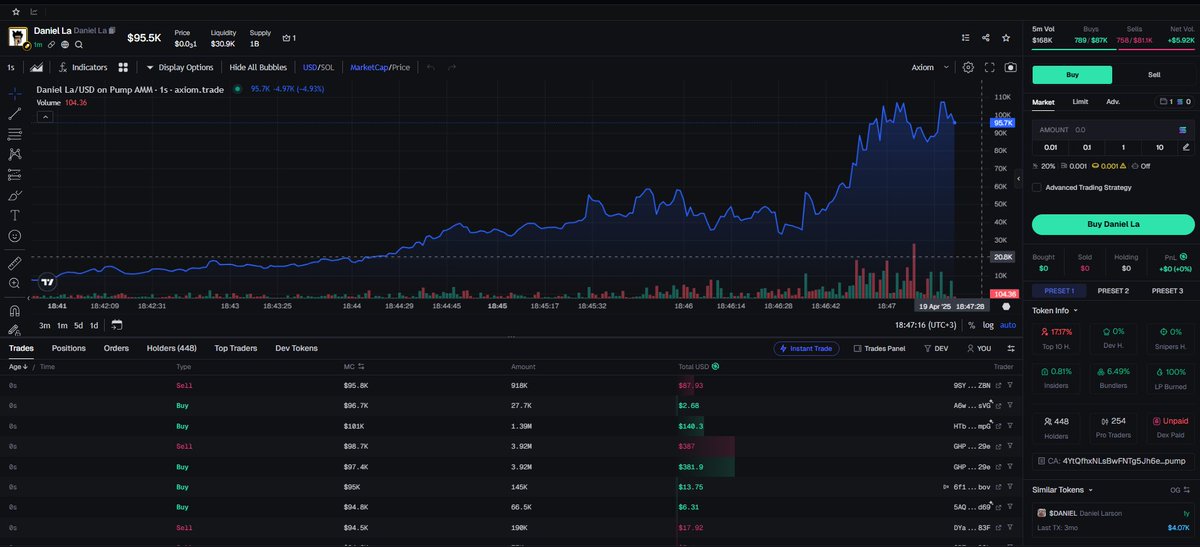Open the Axiom chart source dropdown
This screenshot has width=1200, height=547.
click(930, 67)
